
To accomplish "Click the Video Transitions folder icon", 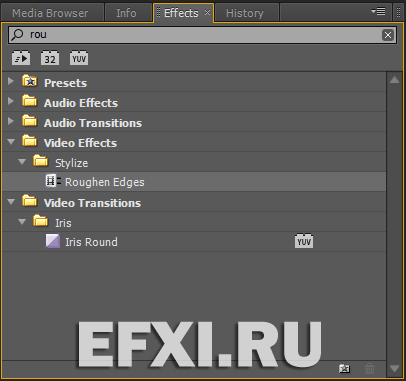I will 30,201.
